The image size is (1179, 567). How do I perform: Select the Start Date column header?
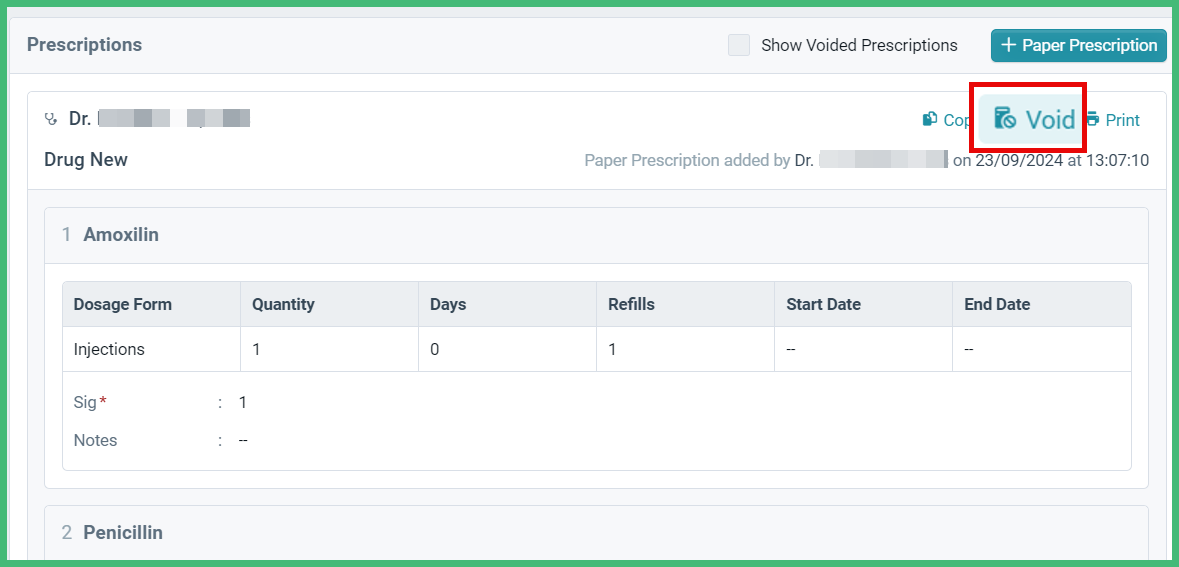click(x=823, y=305)
